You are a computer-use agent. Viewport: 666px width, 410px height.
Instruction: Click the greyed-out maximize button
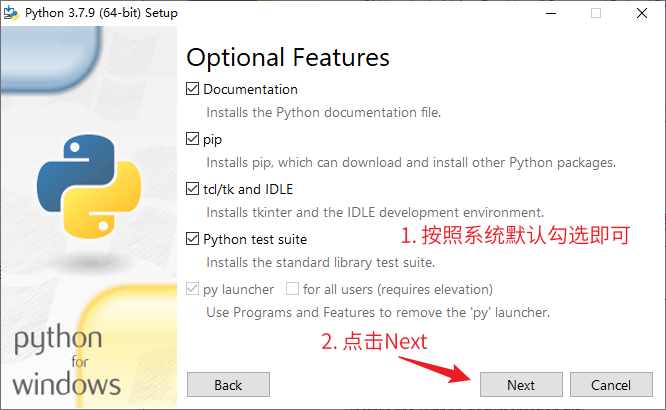[x=596, y=13]
